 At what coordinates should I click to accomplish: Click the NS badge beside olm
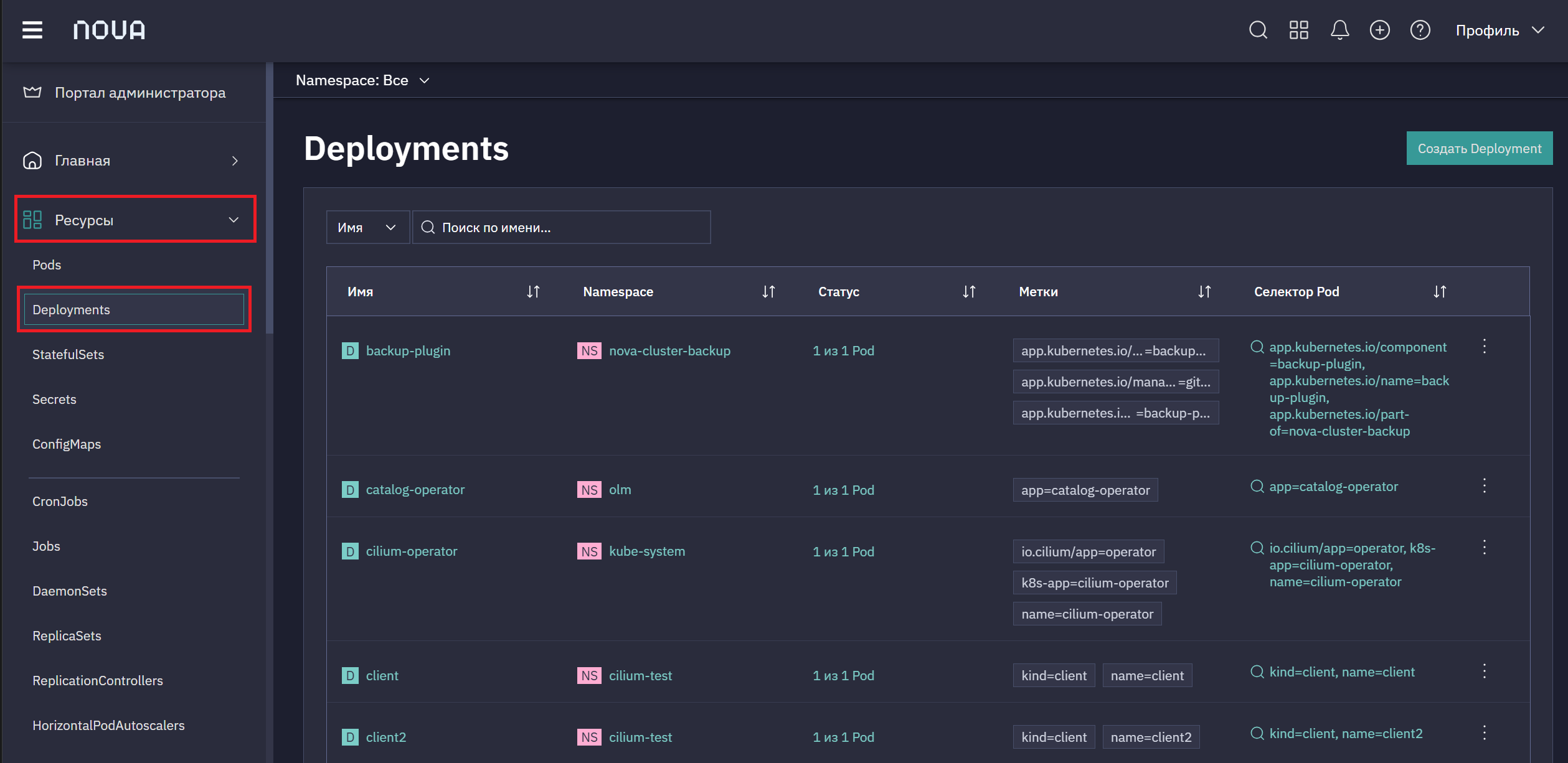pyautogui.click(x=589, y=490)
